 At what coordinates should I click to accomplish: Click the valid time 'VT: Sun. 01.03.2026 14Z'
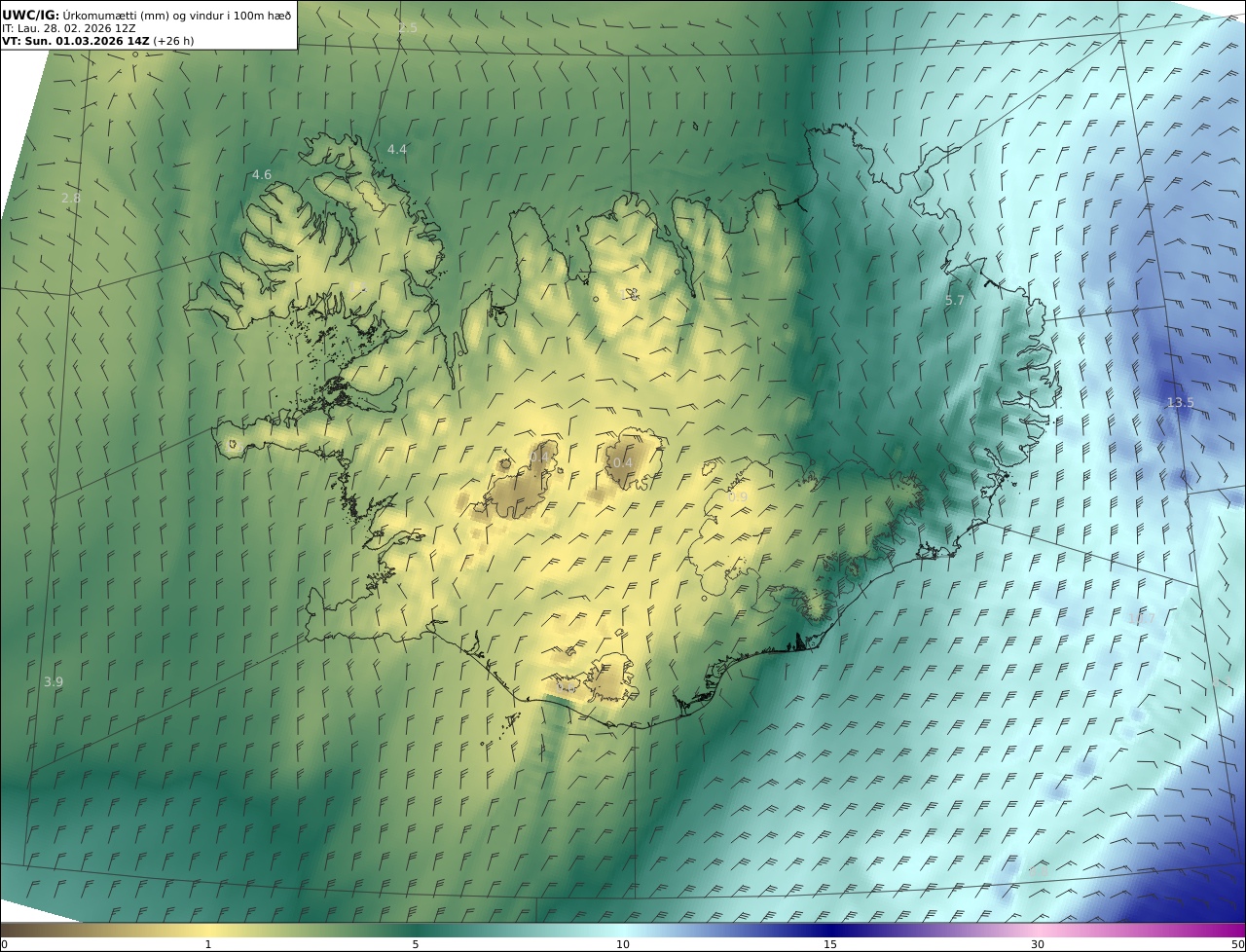[x=75, y=42]
